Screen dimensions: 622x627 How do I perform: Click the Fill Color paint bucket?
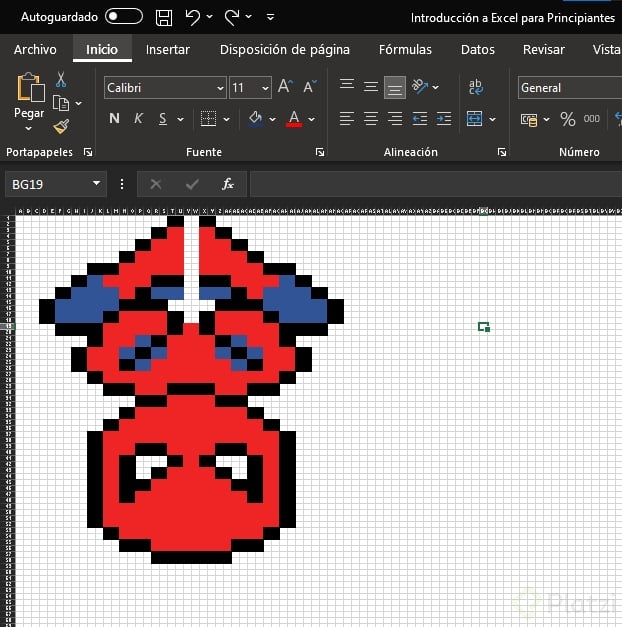coord(255,119)
